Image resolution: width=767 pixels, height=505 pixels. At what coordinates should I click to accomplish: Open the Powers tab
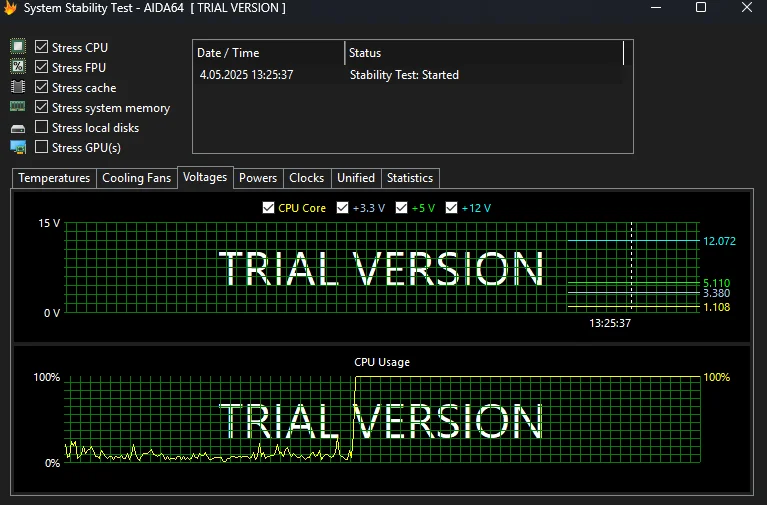point(258,178)
